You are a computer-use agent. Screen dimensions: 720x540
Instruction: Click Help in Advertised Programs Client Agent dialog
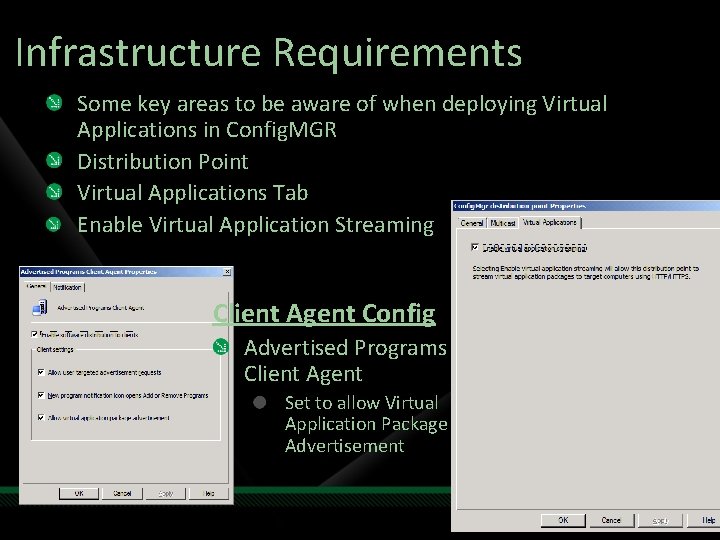point(208,494)
